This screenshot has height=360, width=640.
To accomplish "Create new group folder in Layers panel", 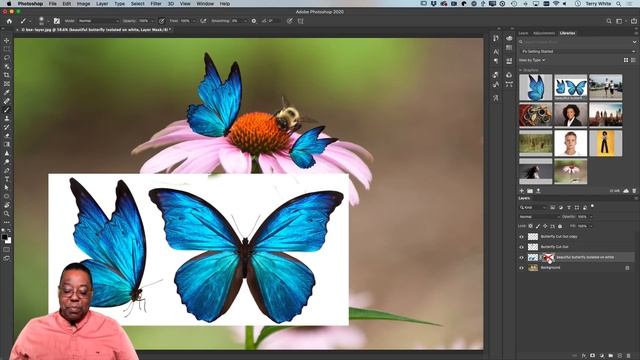I will tap(611, 356).
